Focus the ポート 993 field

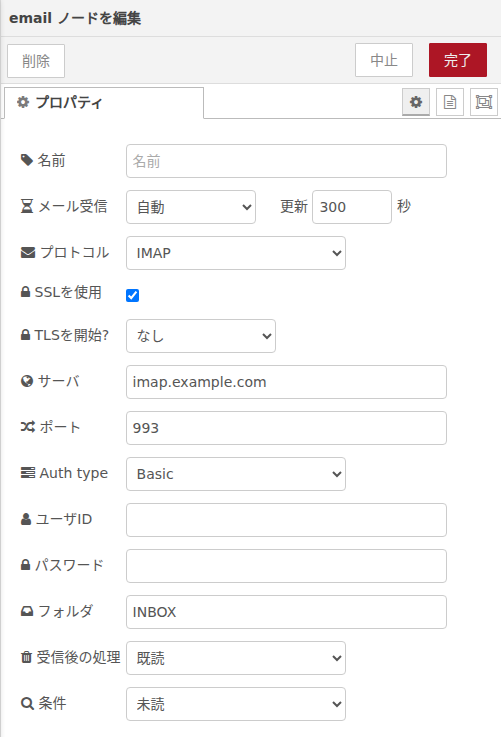[286, 428]
